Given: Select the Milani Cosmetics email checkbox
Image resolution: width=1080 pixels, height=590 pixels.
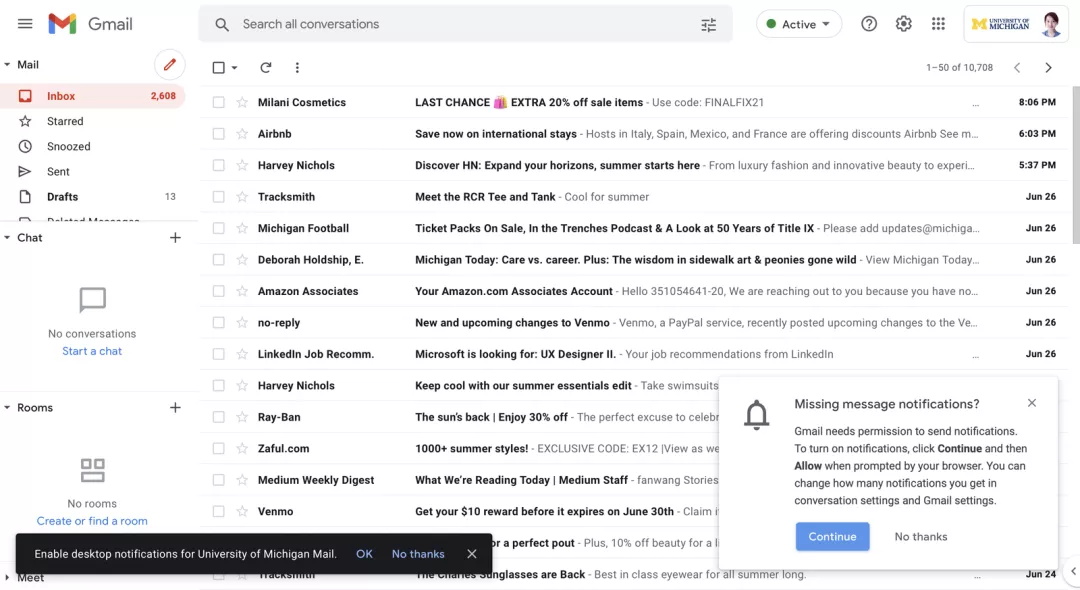Looking at the screenshot, I should (218, 103).
